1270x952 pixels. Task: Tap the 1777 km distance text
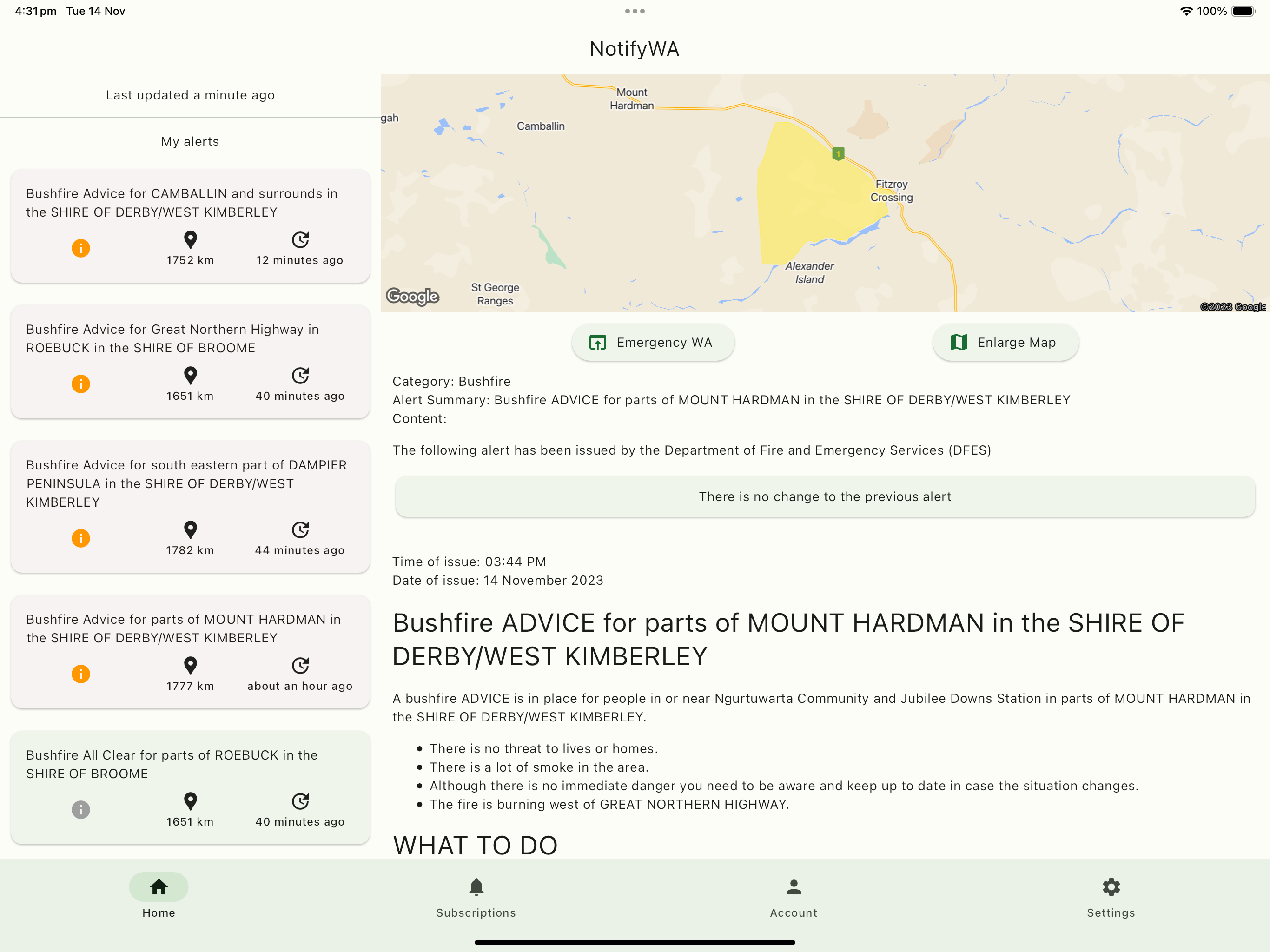point(190,686)
